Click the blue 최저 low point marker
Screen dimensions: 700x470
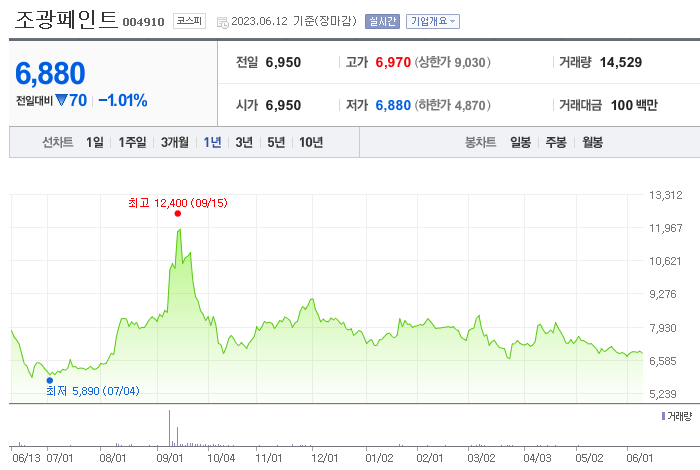click(x=50, y=381)
